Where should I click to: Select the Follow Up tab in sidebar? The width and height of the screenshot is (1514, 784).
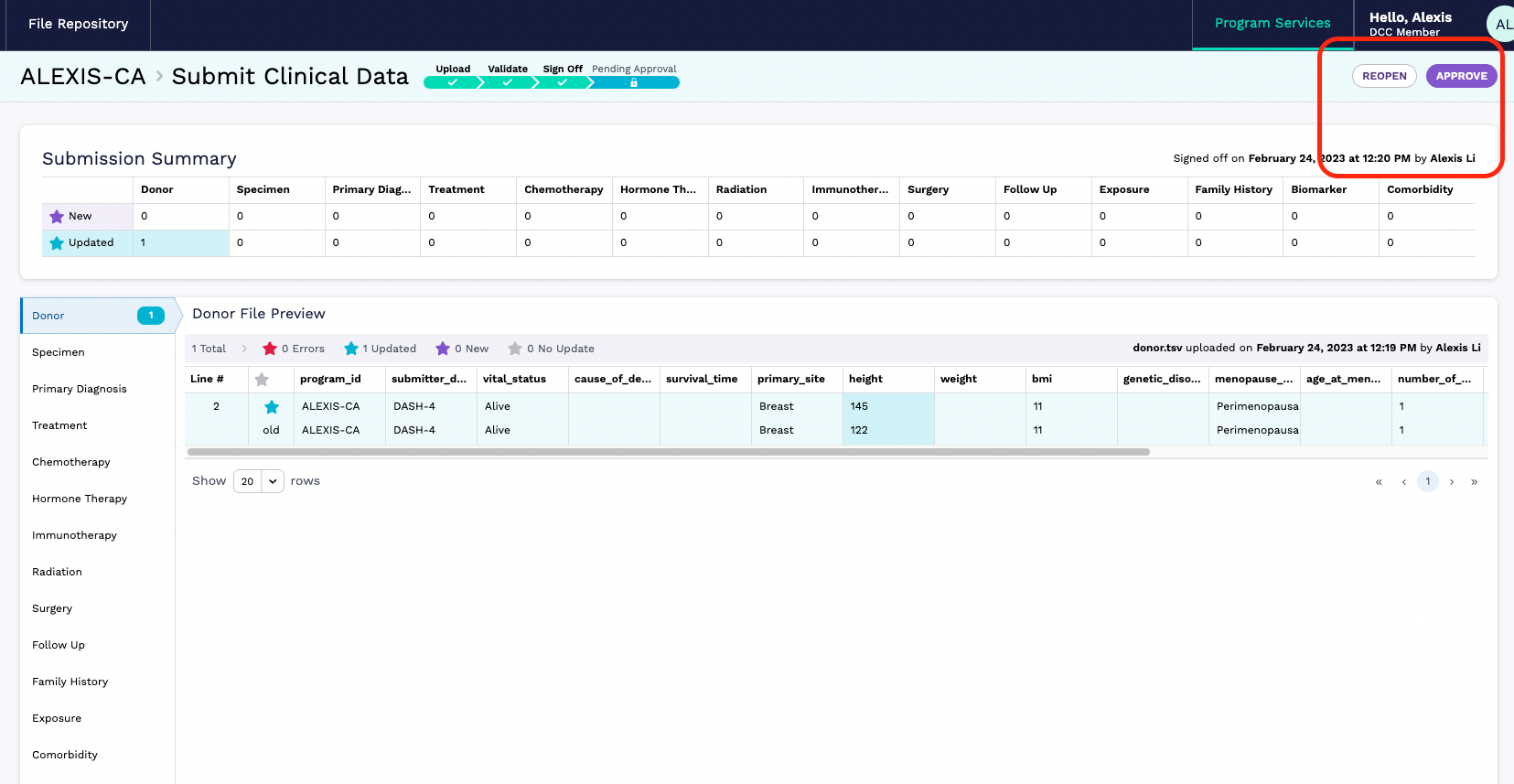click(x=97, y=645)
